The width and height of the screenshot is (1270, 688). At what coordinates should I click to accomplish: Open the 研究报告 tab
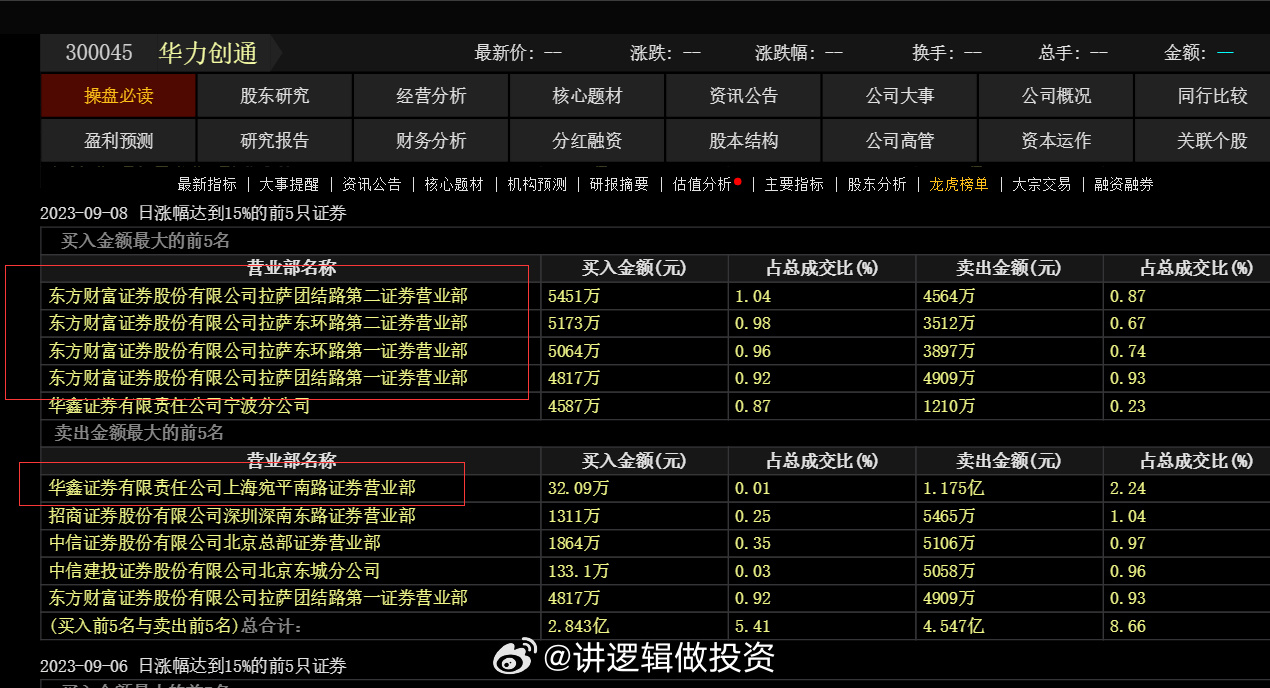click(275, 141)
